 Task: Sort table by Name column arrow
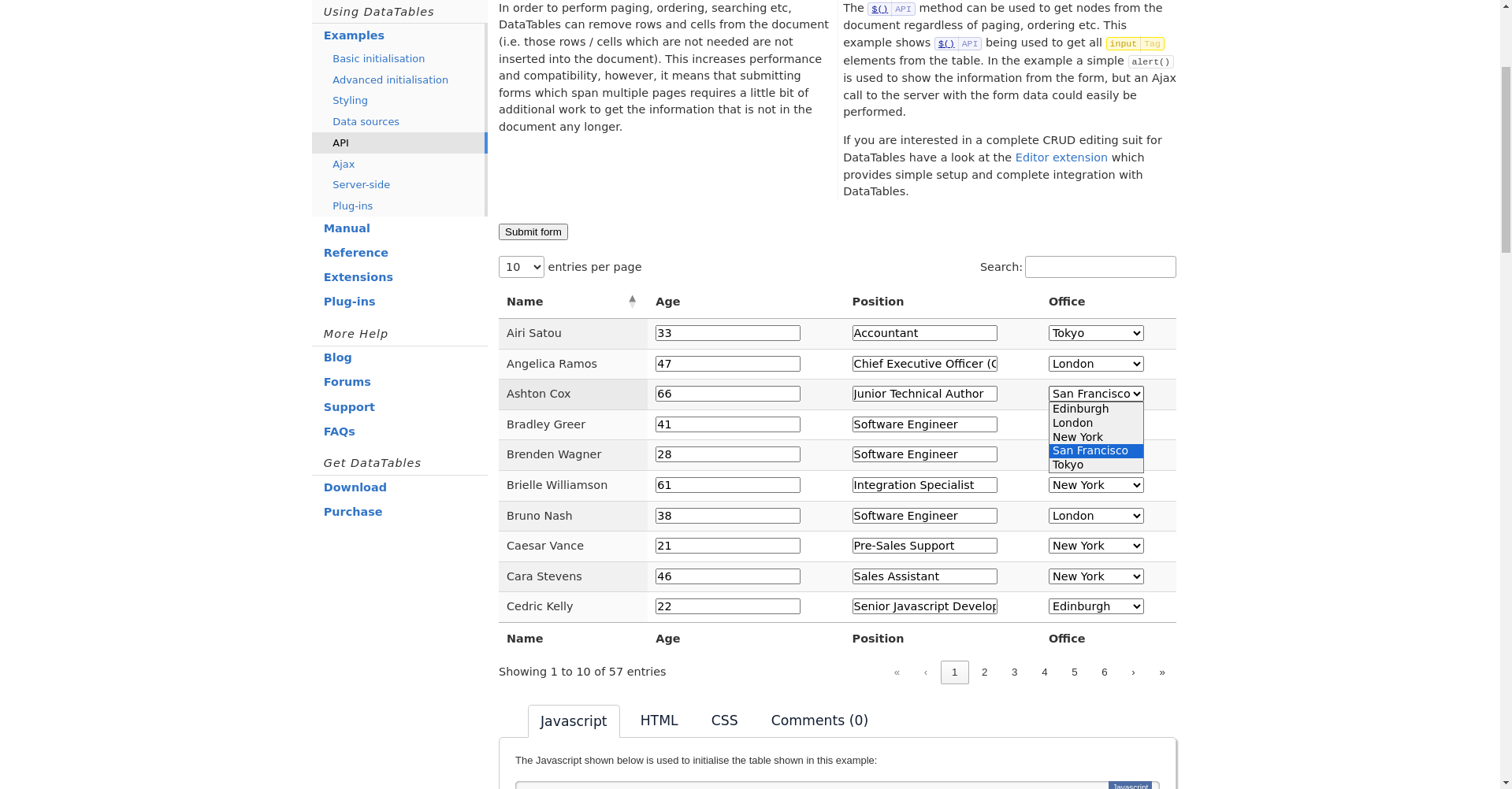(x=632, y=302)
